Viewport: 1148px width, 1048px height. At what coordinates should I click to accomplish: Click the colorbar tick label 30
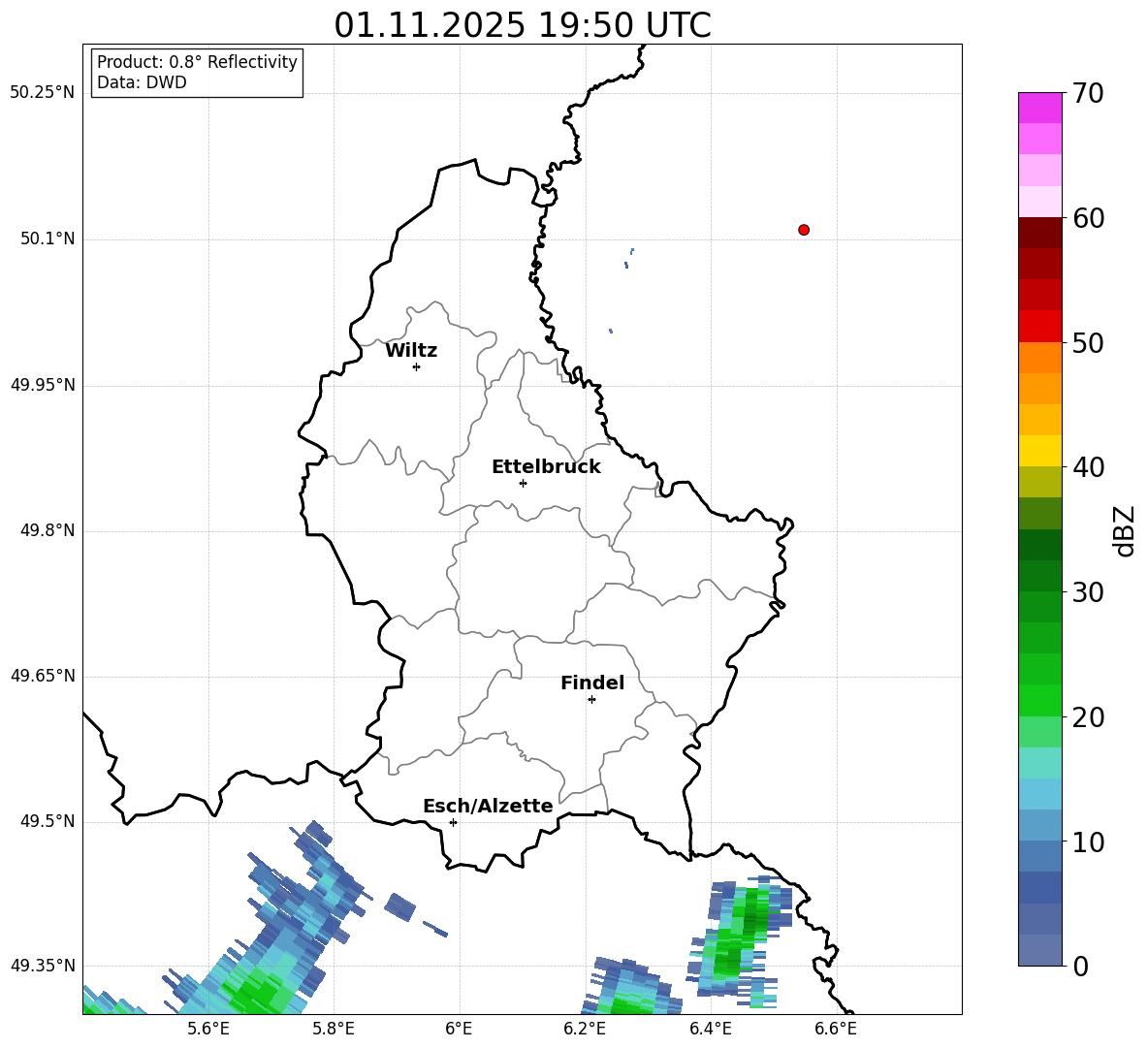pos(1088,592)
